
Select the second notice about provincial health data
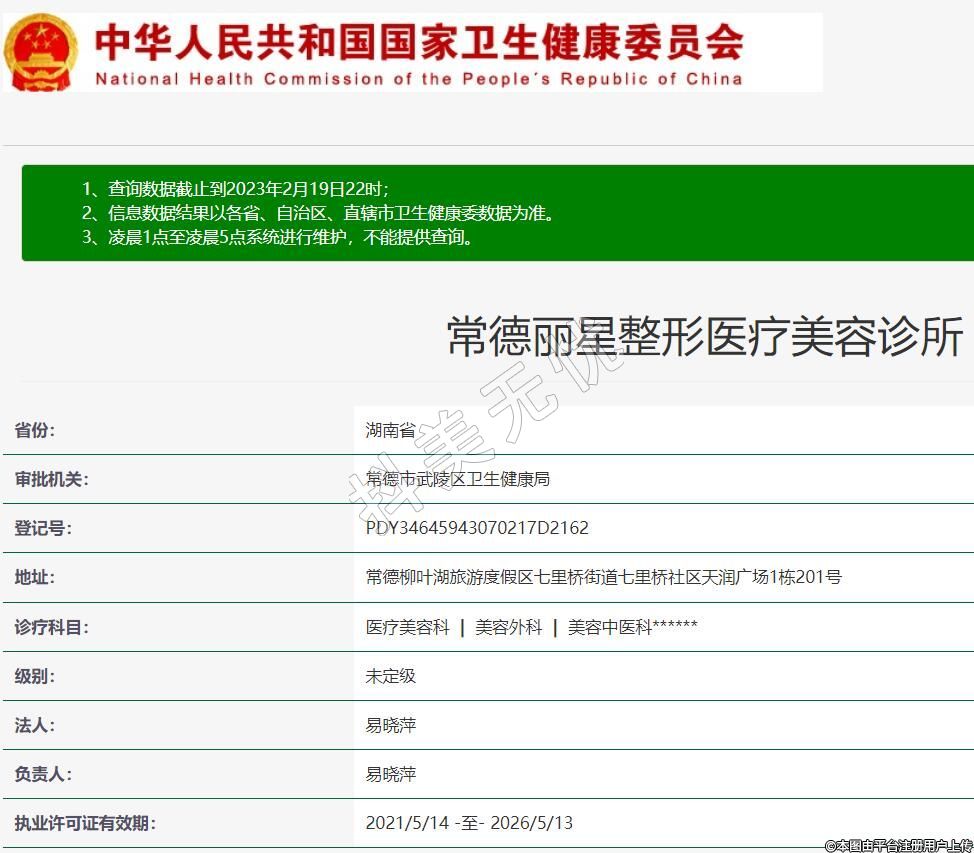(317, 213)
